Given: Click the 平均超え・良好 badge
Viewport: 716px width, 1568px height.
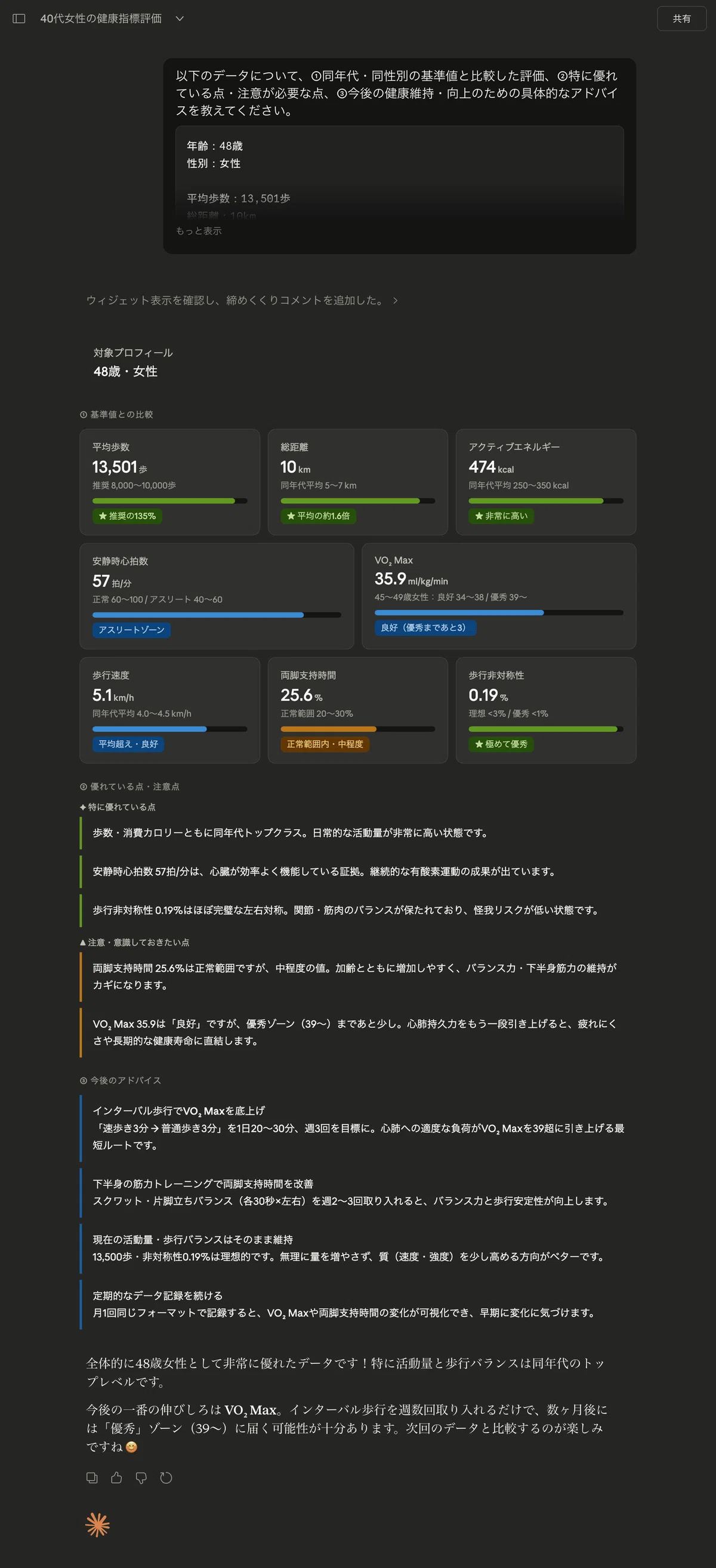Looking at the screenshot, I should [128, 744].
